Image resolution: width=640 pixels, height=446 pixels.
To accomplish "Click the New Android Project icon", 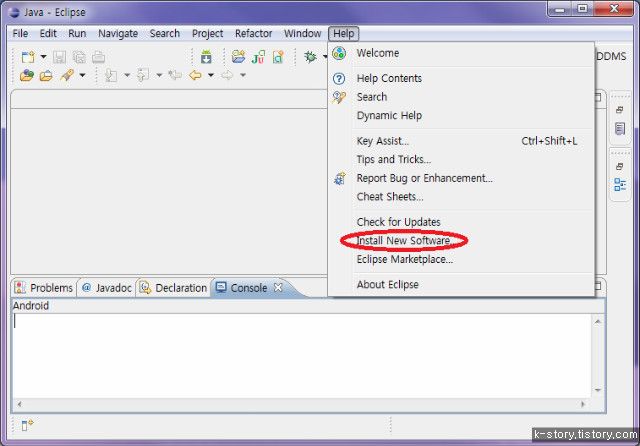I will pyautogui.click(x=238, y=56).
